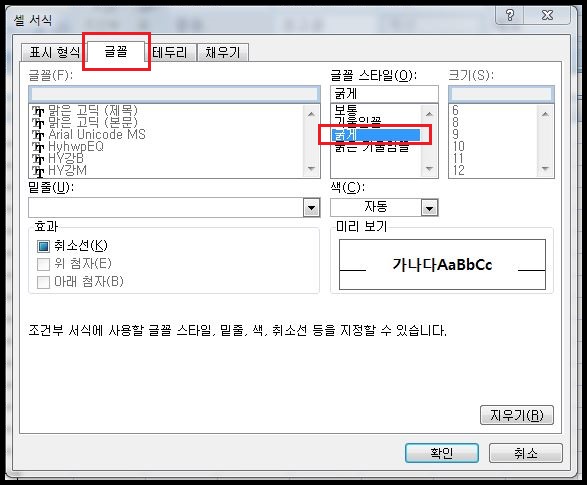The width and height of the screenshot is (587, 485).
Task: Select font size 12
Action: (458, 170)
